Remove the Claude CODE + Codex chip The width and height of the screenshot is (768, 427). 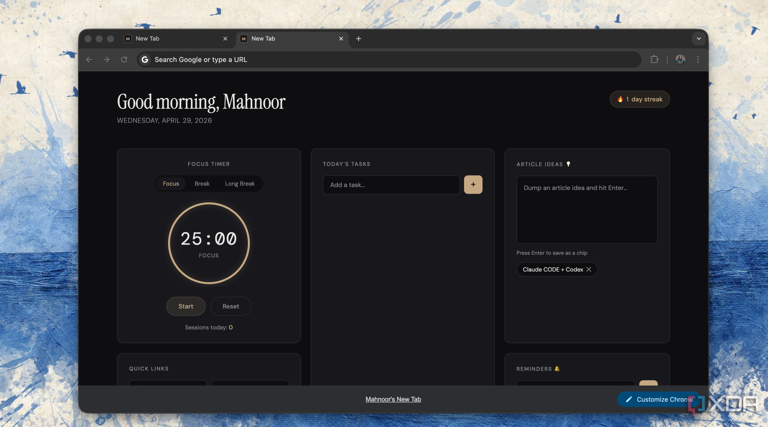589,270
